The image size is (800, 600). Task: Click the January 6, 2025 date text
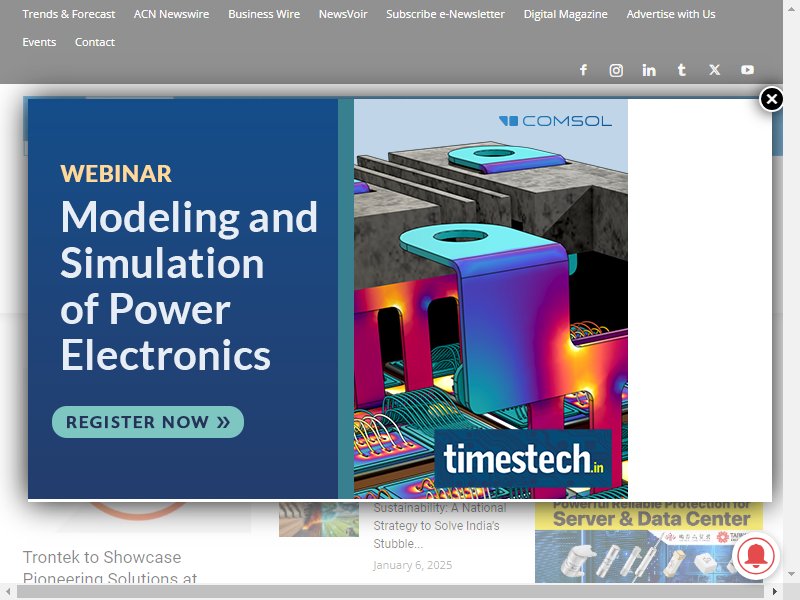click(x=412, y=565)
